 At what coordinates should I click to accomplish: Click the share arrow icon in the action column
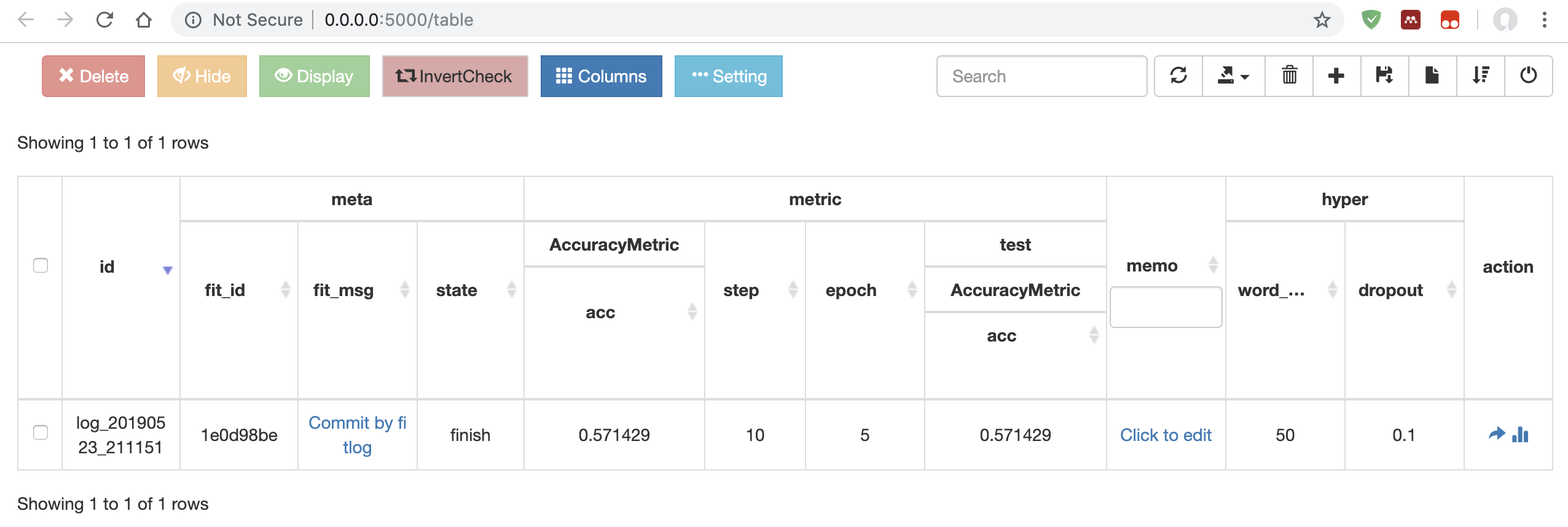point(1497,434)
